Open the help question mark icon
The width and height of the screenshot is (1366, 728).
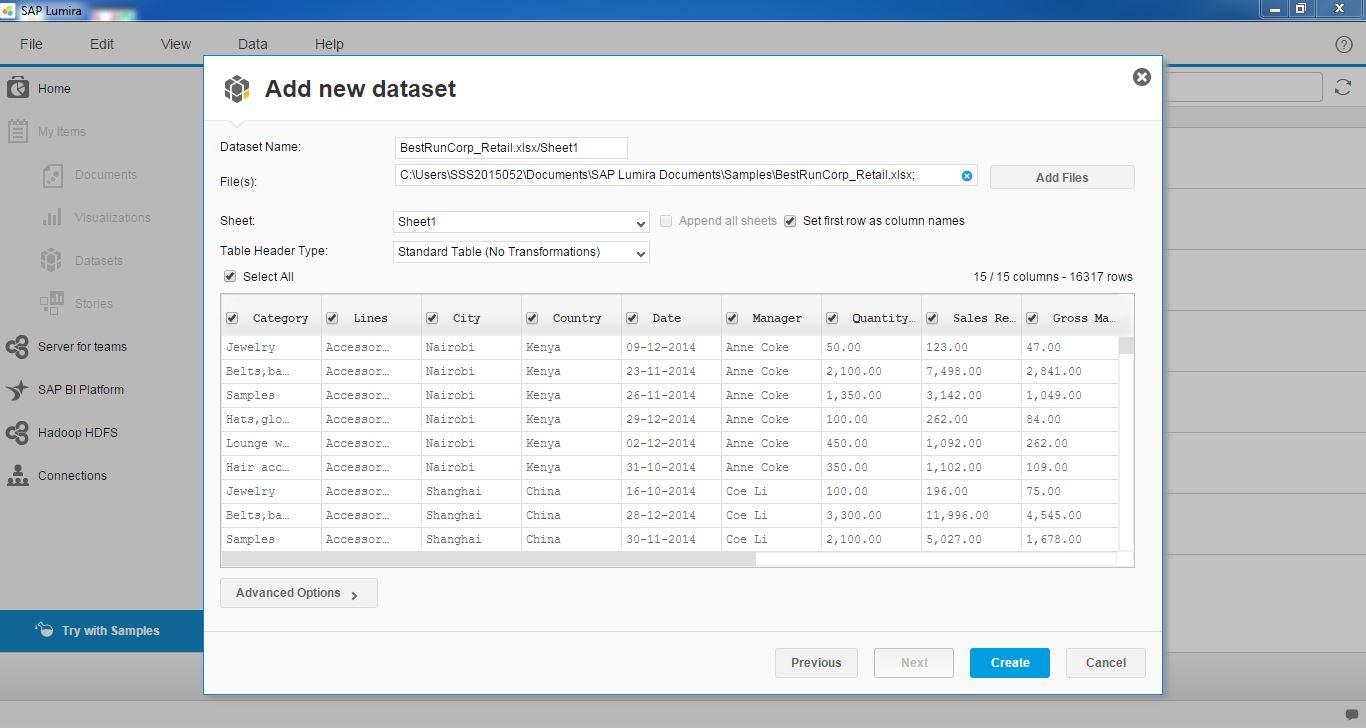[x=1344, y=44]
